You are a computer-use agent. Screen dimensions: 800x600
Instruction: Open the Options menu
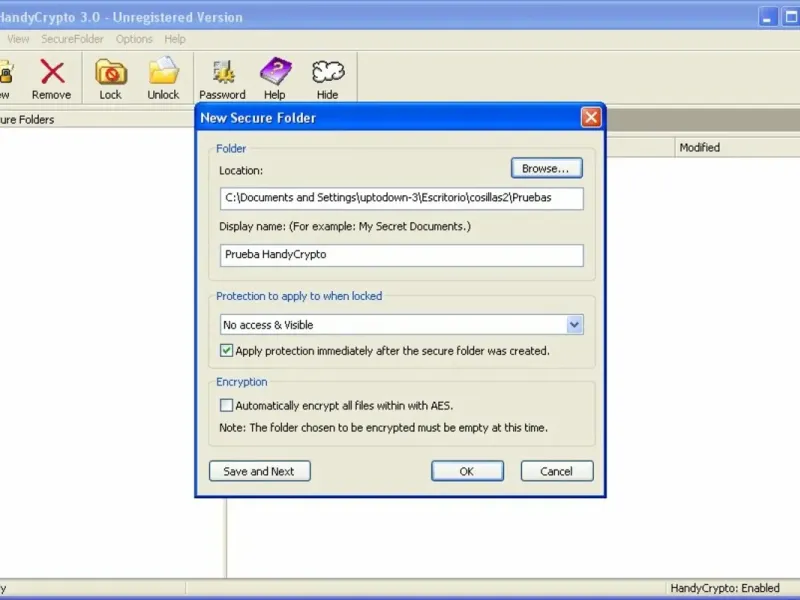134,39
